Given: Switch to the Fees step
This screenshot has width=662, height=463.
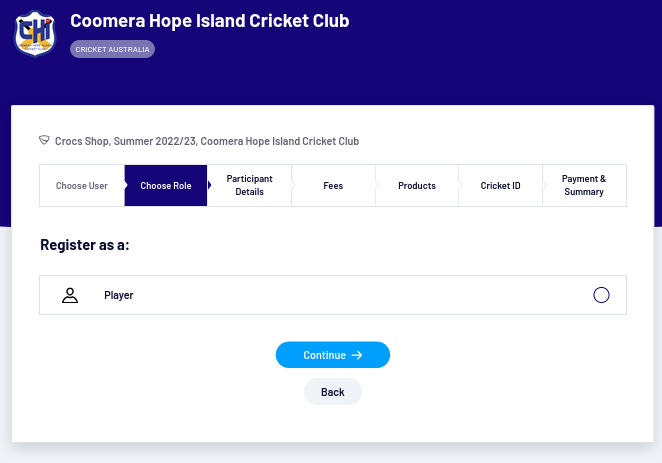Looking at the screenshot, I should [x=333, y=186].
